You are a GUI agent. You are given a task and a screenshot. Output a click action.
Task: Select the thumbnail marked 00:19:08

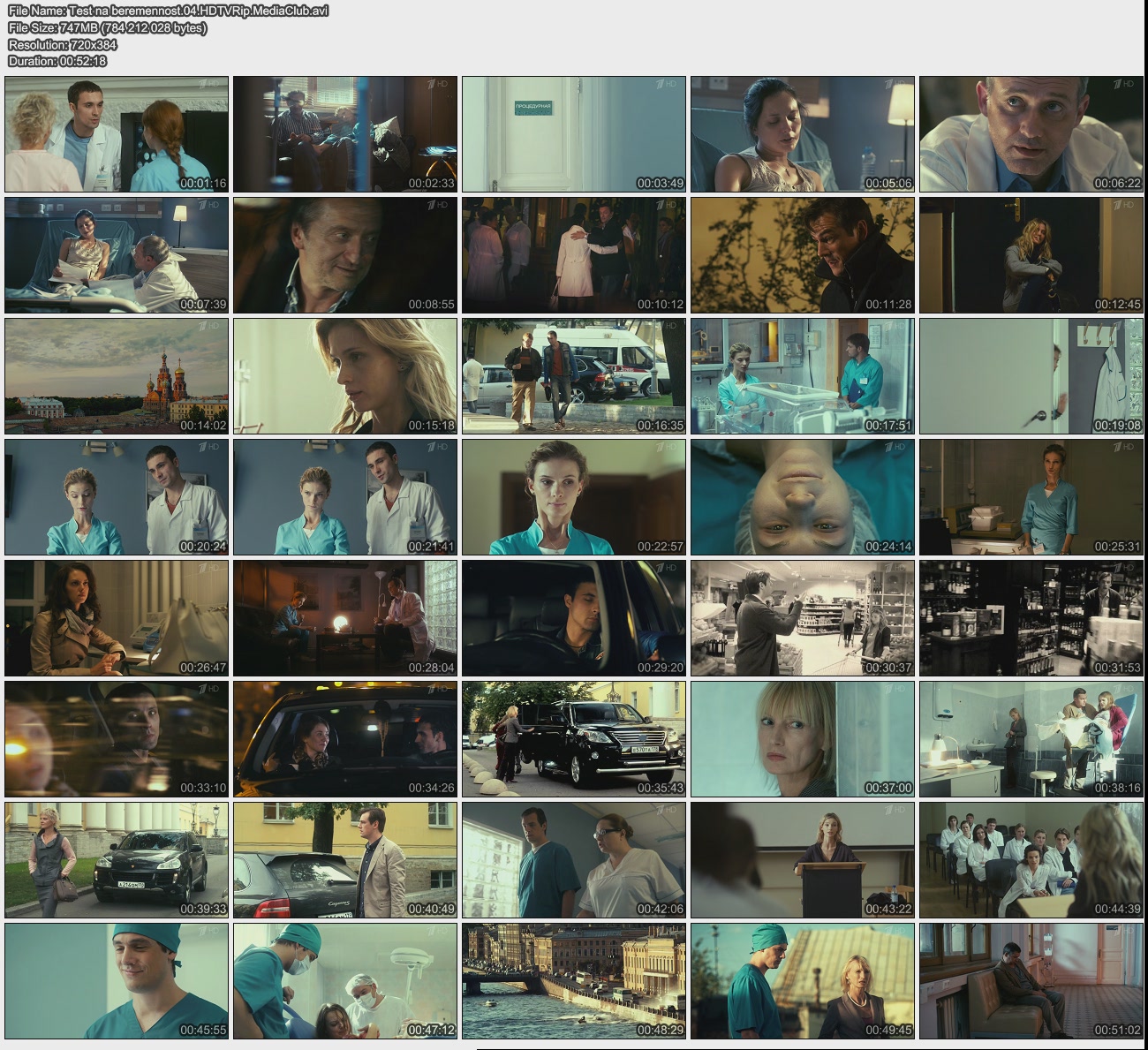point(1031,376)
